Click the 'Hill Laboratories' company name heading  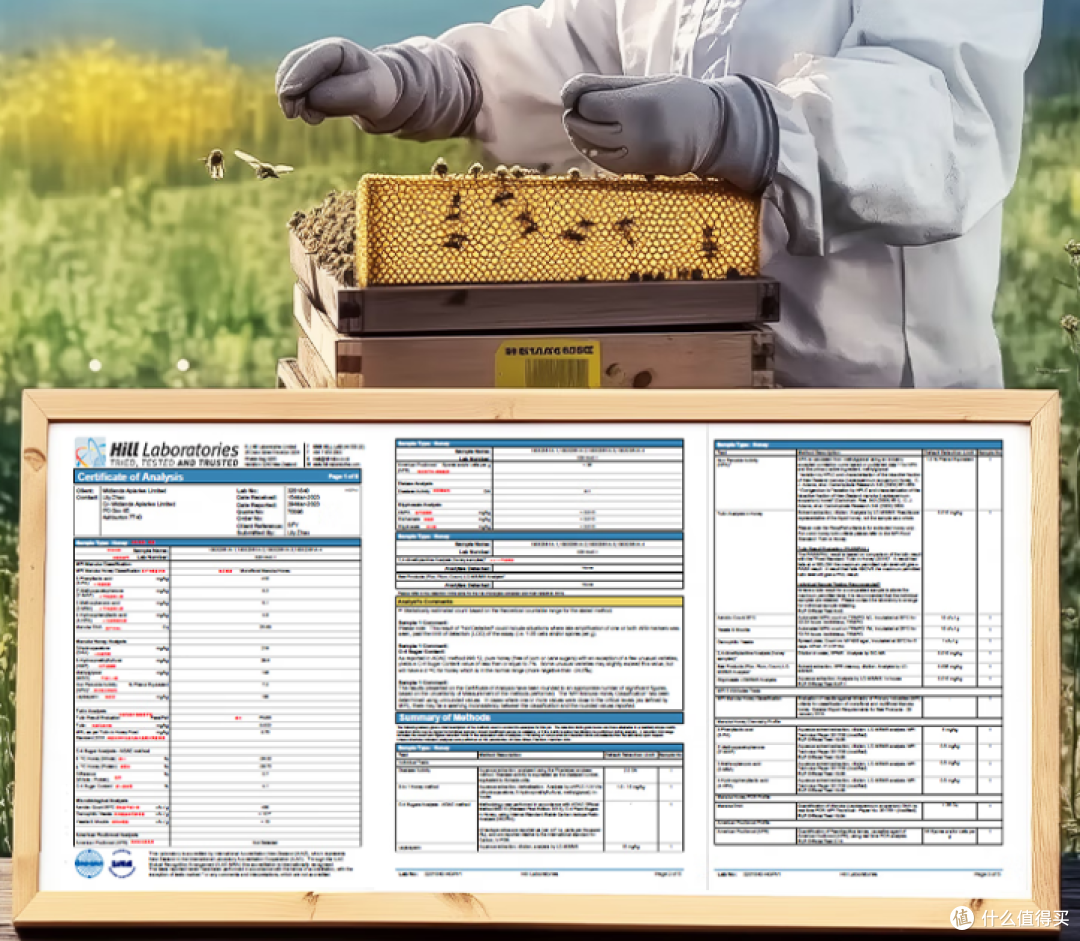[174, 449]
